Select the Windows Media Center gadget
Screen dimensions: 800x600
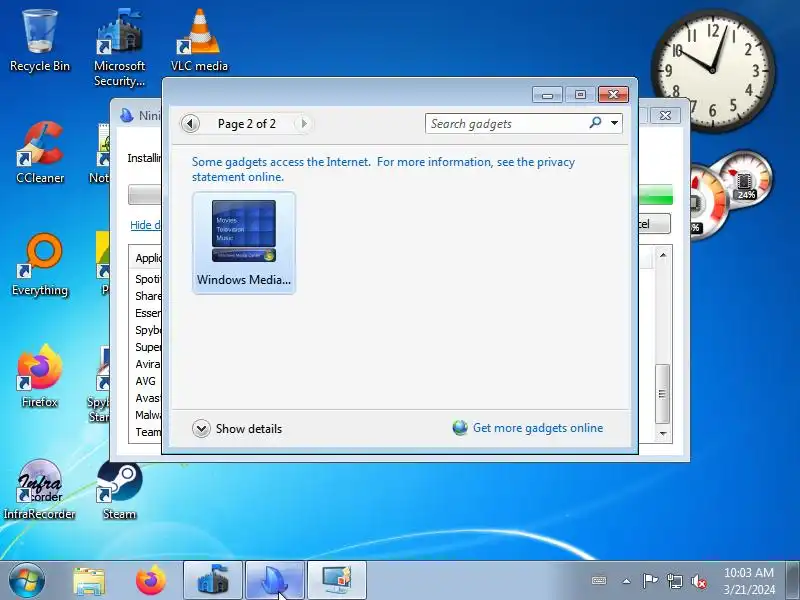point(244,243)
